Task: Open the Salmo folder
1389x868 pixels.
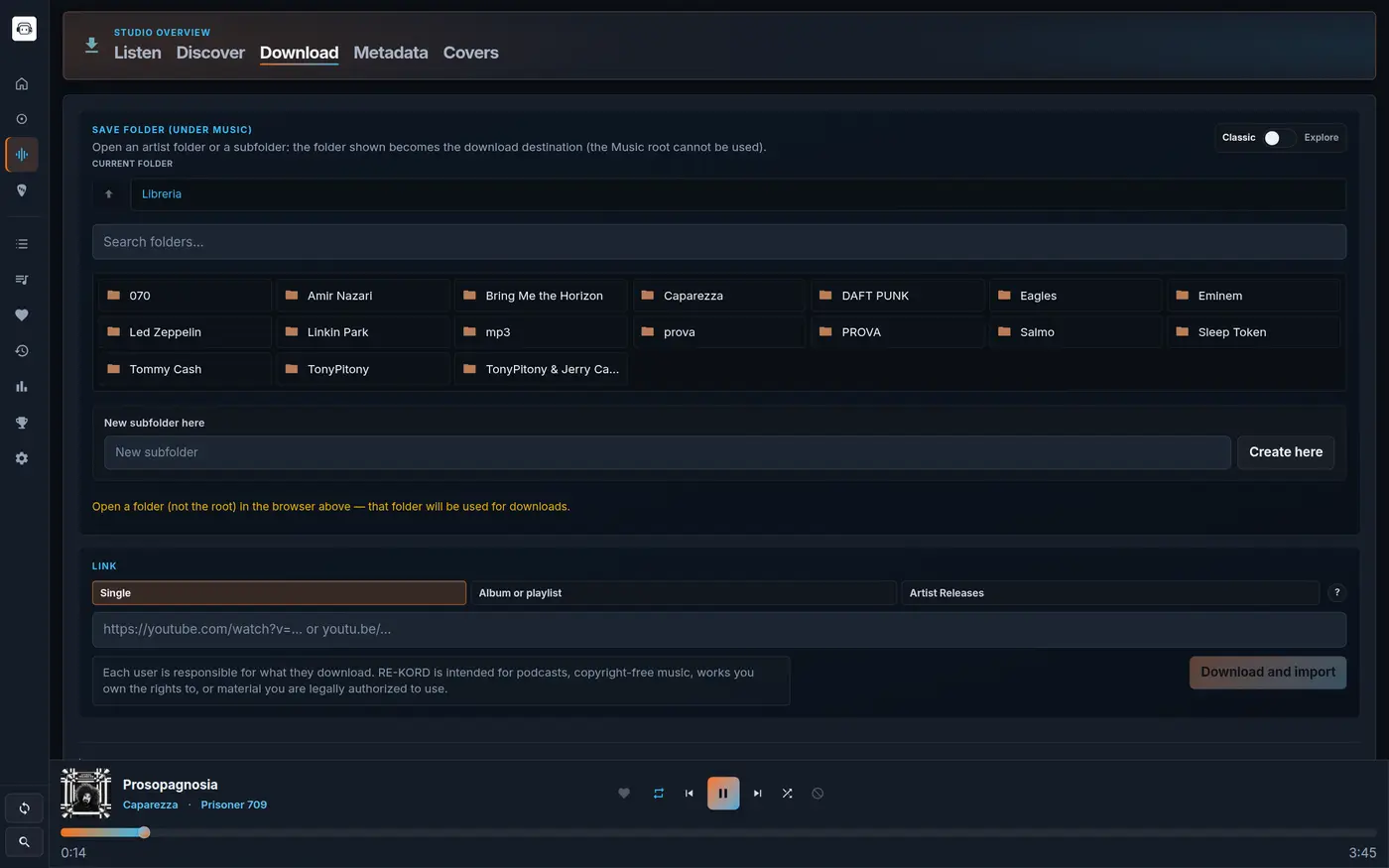Action: click(x=1075, y=332)
